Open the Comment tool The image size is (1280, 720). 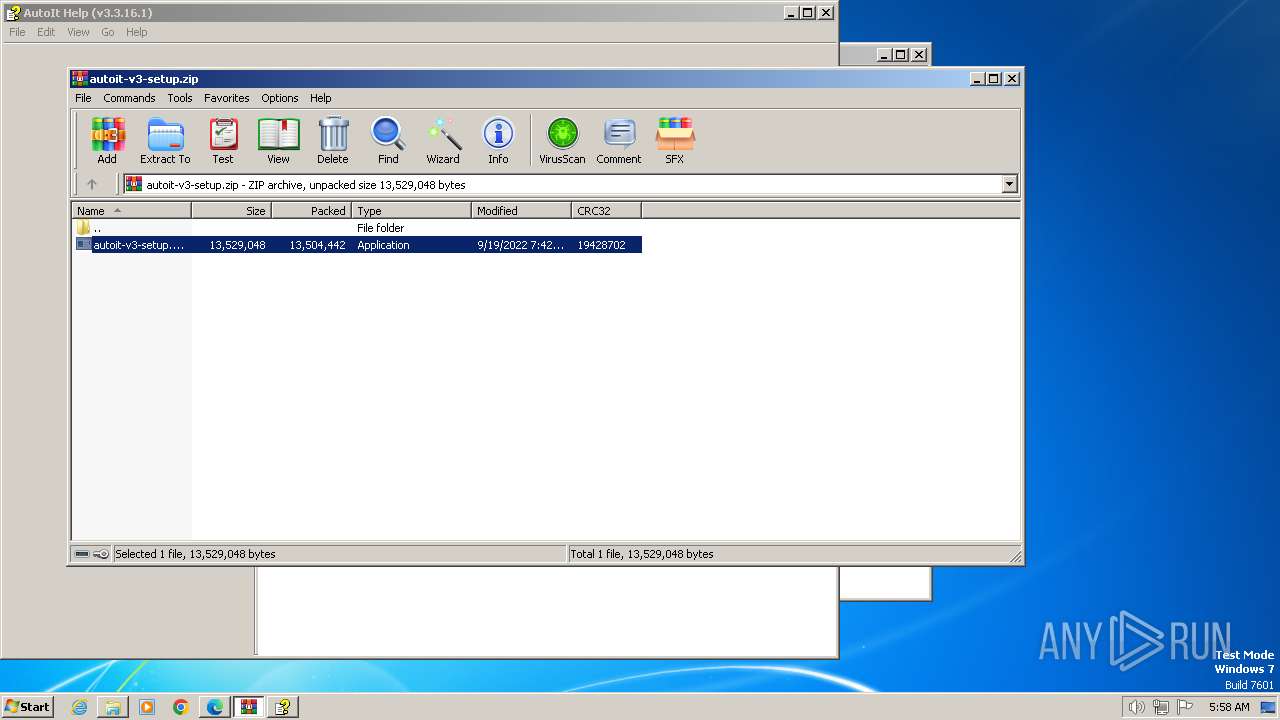619,140
